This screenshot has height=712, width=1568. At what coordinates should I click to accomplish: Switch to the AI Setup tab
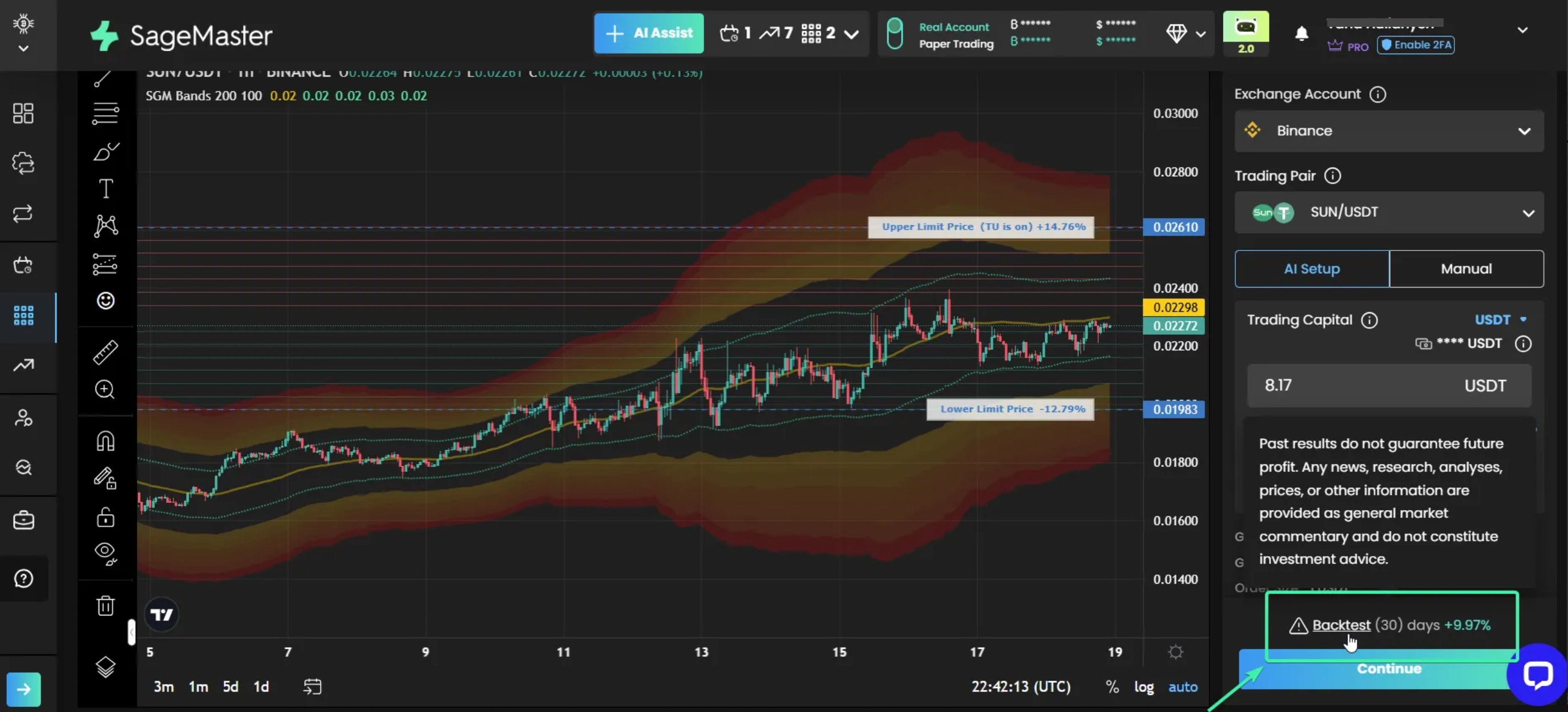(1312, 268)
